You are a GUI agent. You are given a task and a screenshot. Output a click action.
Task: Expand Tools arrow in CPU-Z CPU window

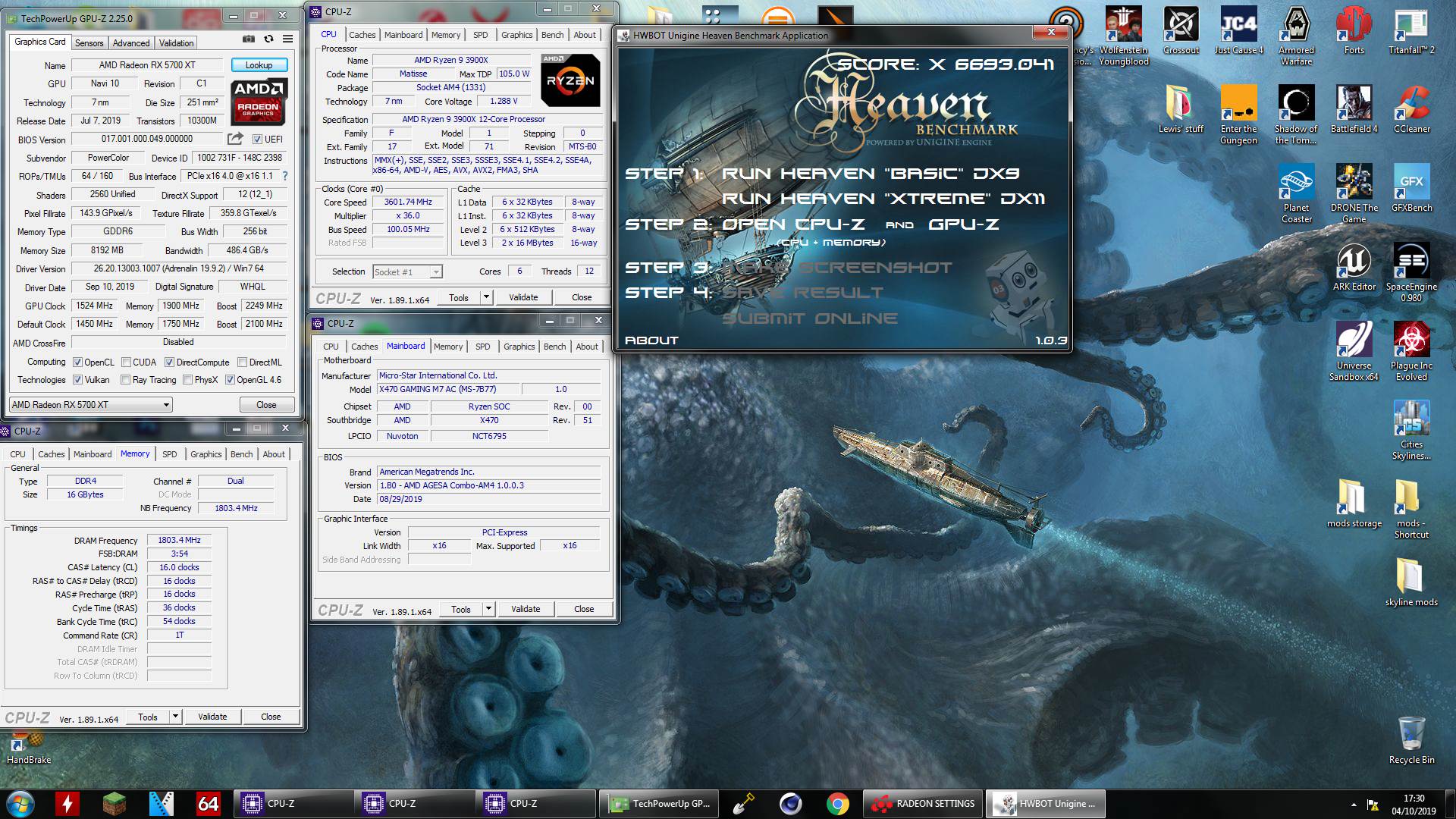point(486,297)
